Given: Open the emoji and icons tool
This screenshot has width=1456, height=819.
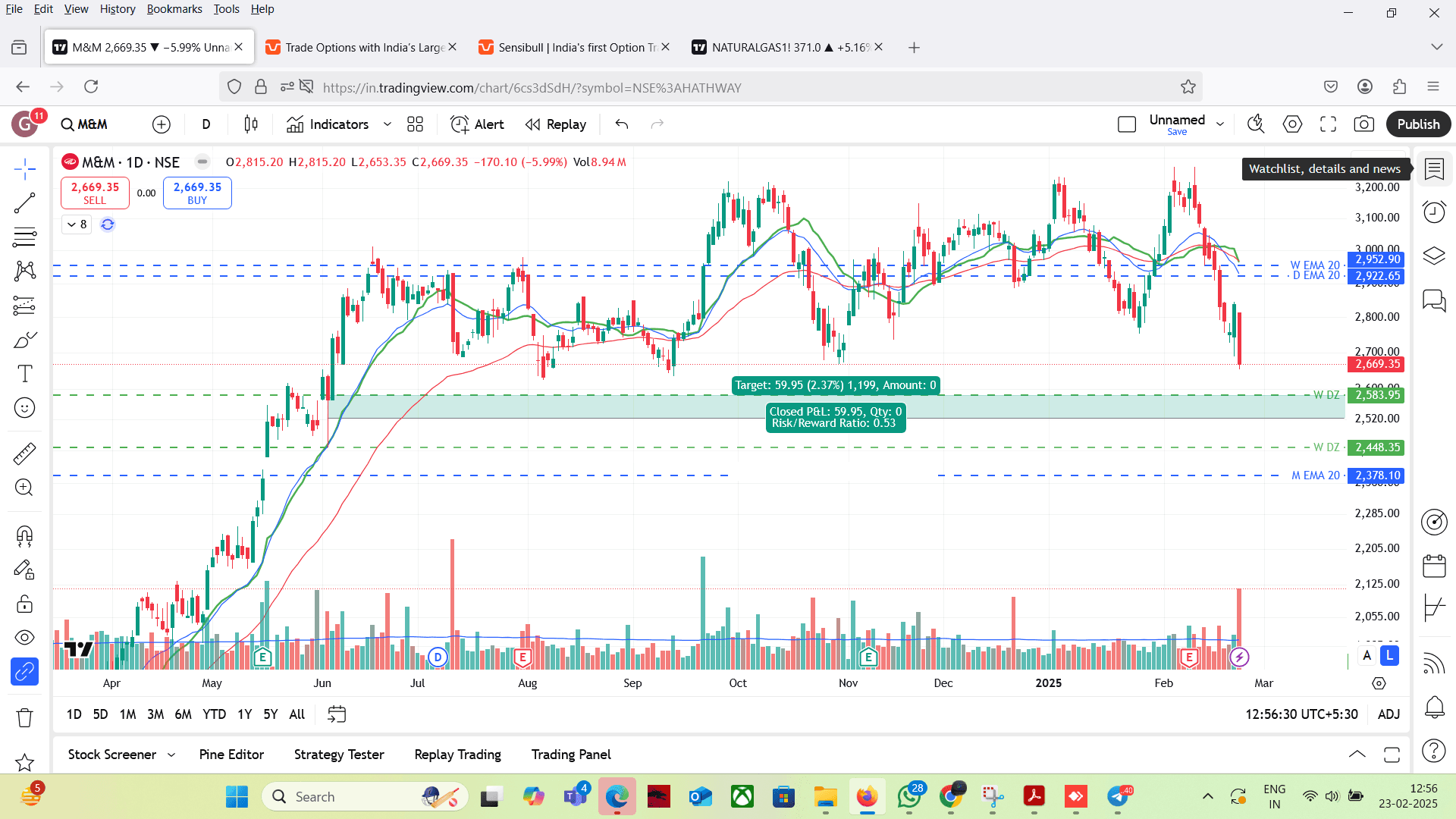Looking at the screenshot, I should (x=24, y=408).
